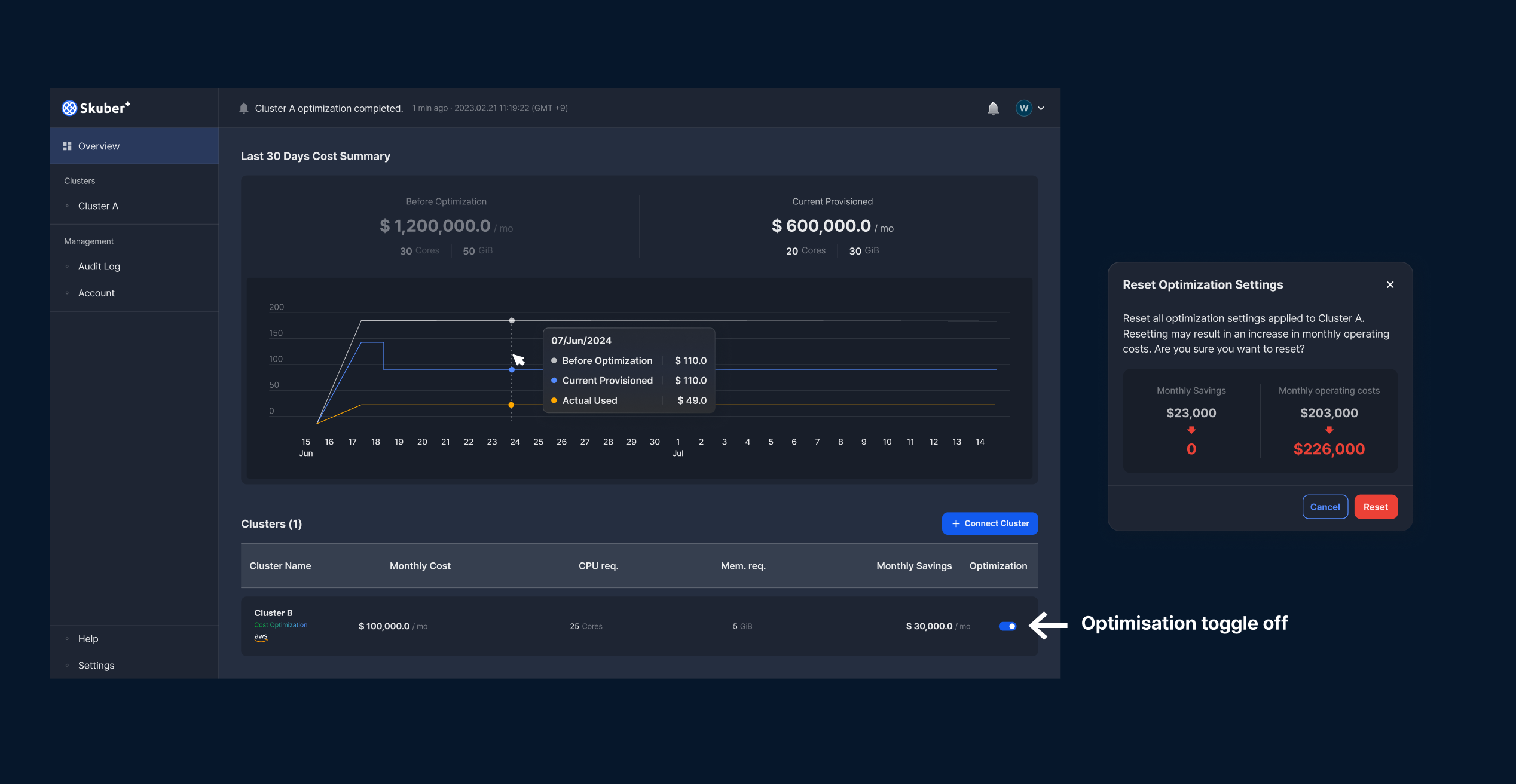Open the notifications bell in top right
The image size is (1516, 784).
point(993,108)
